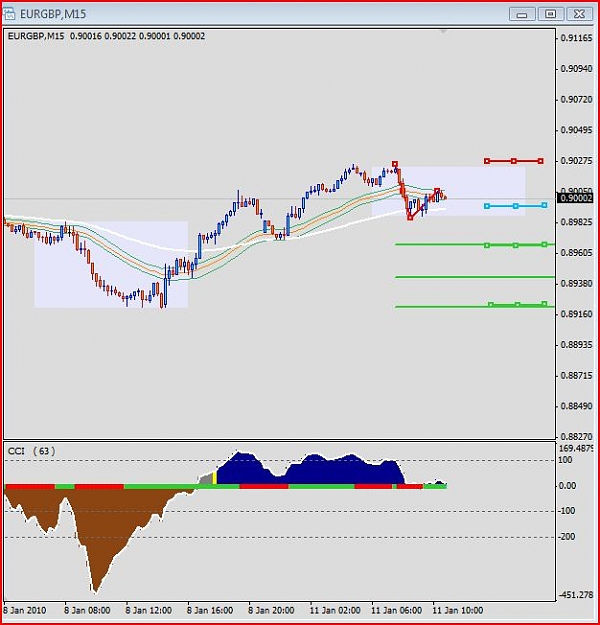This screenshot has width=600, height=625.
Task: Click the price scale value 0.88270
Action: click(x=576, y=436)
